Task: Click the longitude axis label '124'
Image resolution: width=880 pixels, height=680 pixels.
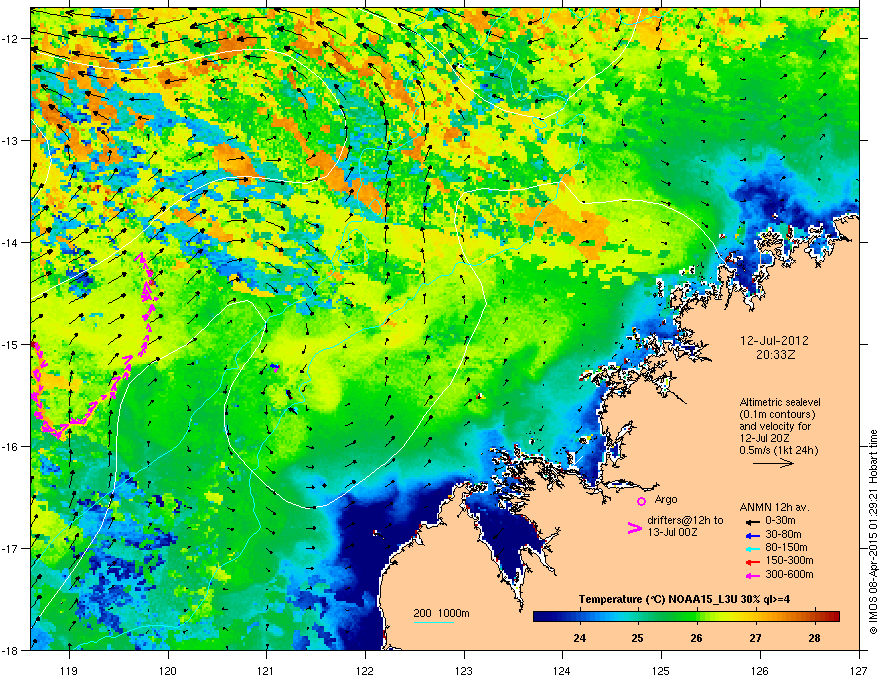Action: coord(562,670)
